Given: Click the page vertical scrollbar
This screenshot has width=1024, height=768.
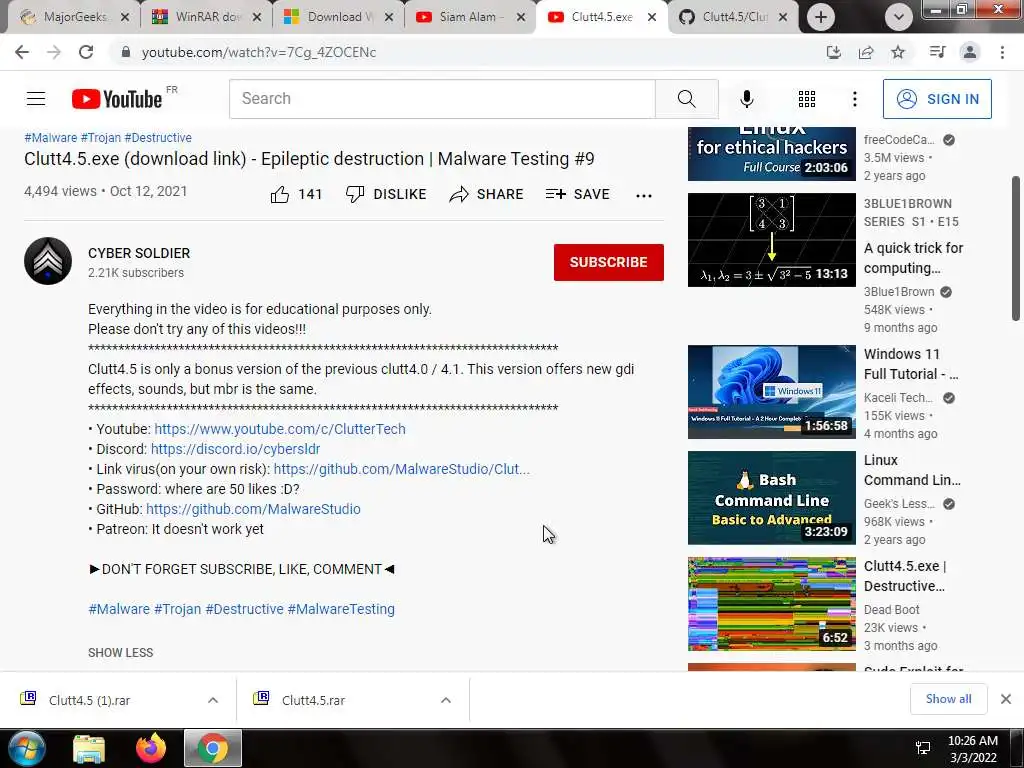Looking at the screenshot, I should tap(1016, 248).
